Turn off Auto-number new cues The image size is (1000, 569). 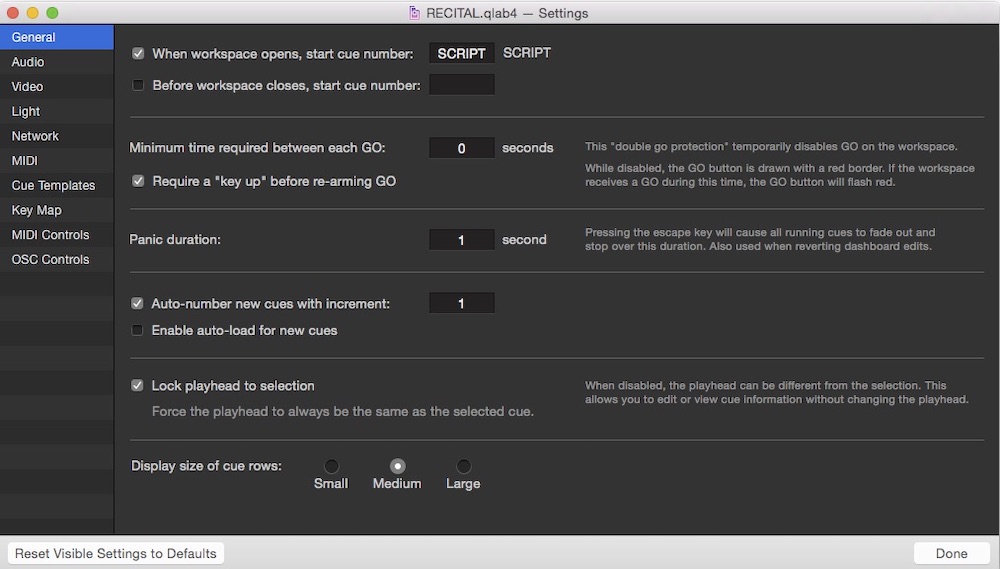tap(138, 303)
